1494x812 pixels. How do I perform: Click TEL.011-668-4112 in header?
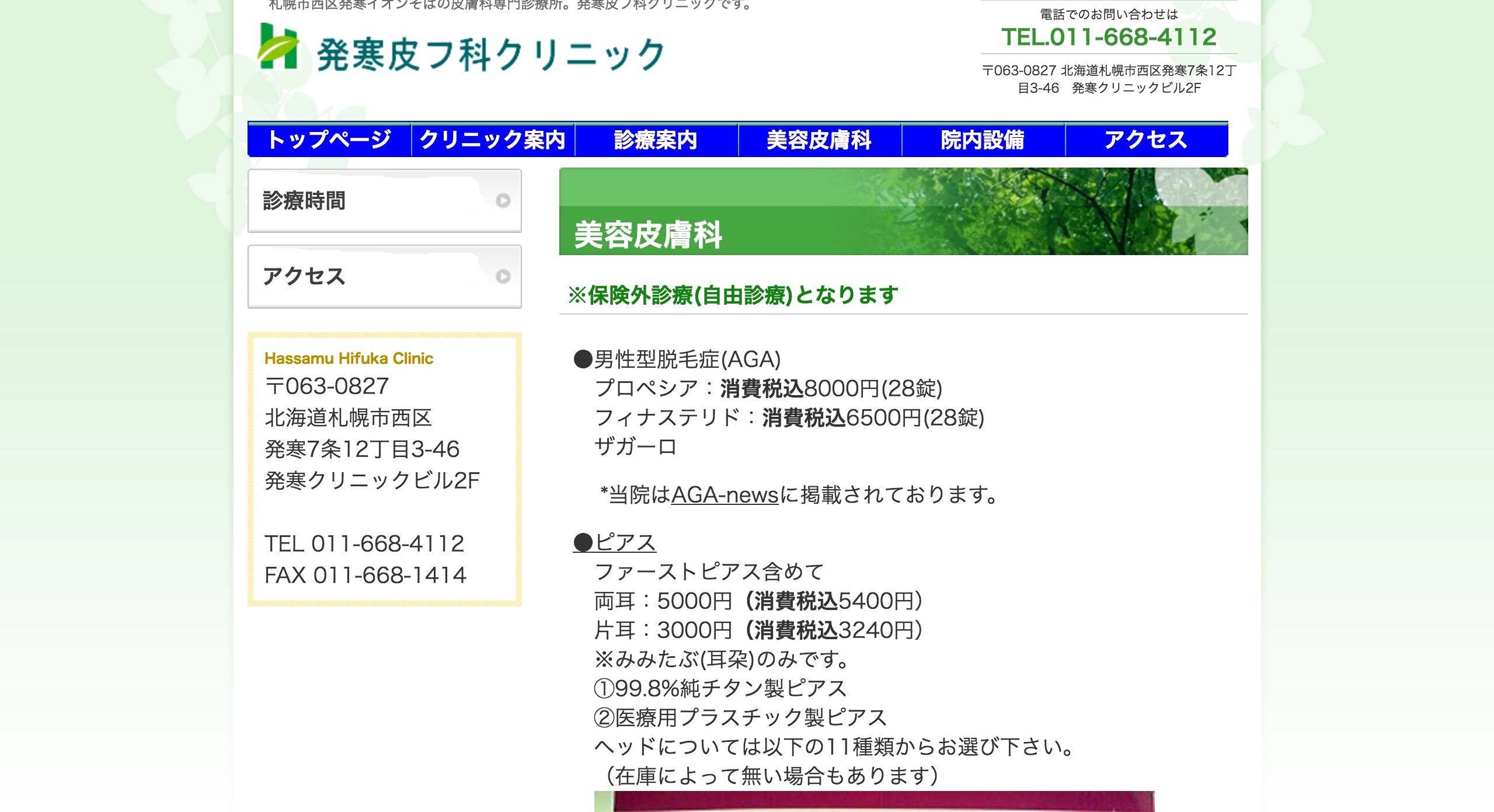click(x=1109, y=37)
